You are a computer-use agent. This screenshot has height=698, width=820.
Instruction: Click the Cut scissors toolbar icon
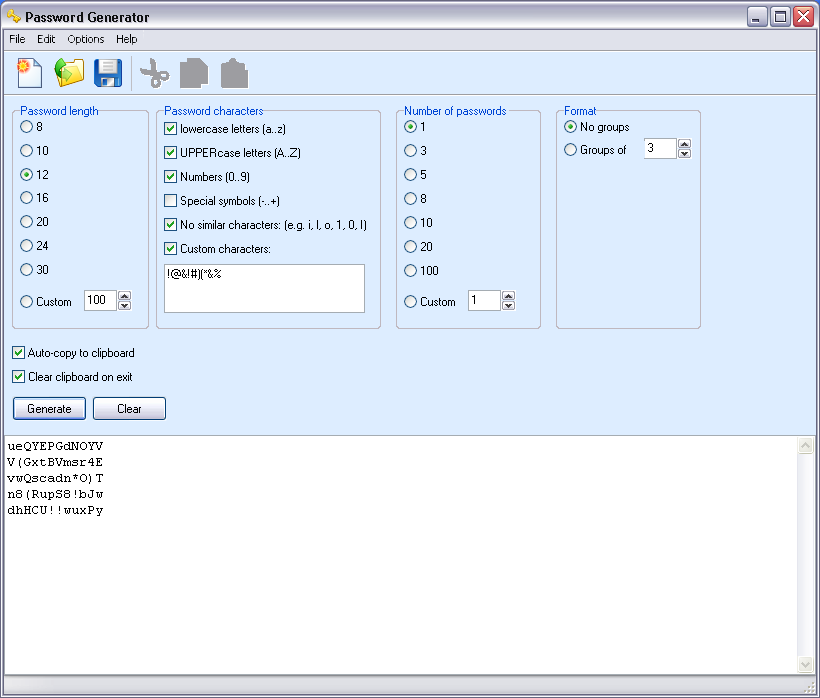154,73
